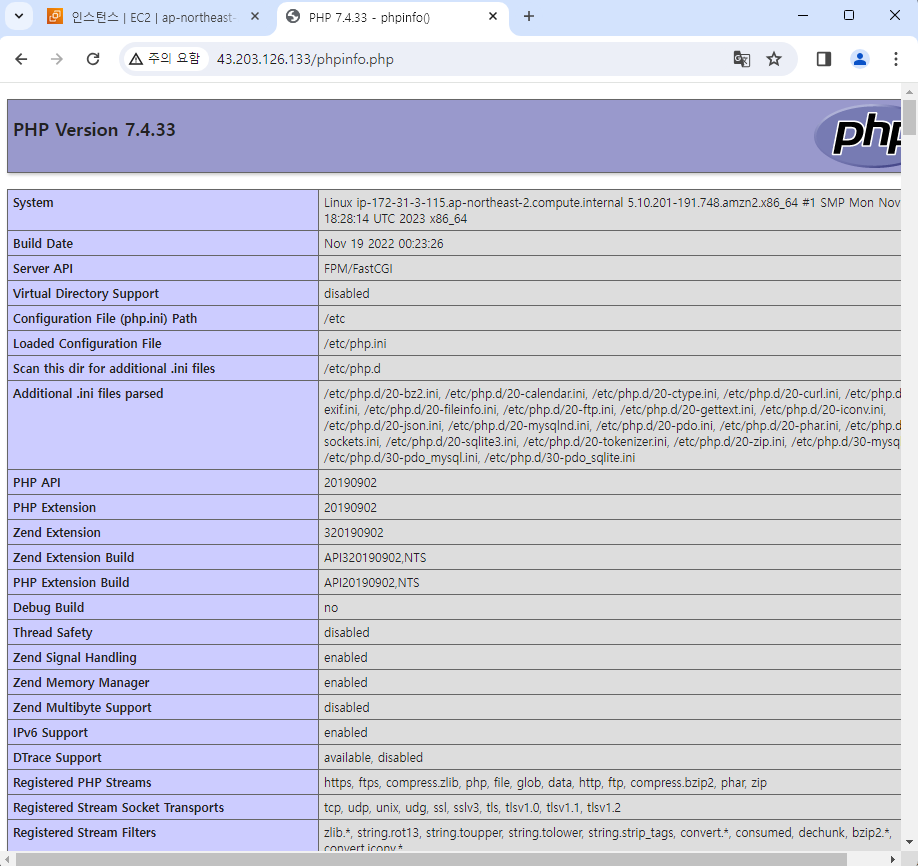
Task: Click the vertical scrollbar up arrow
Action: [909, 92]
